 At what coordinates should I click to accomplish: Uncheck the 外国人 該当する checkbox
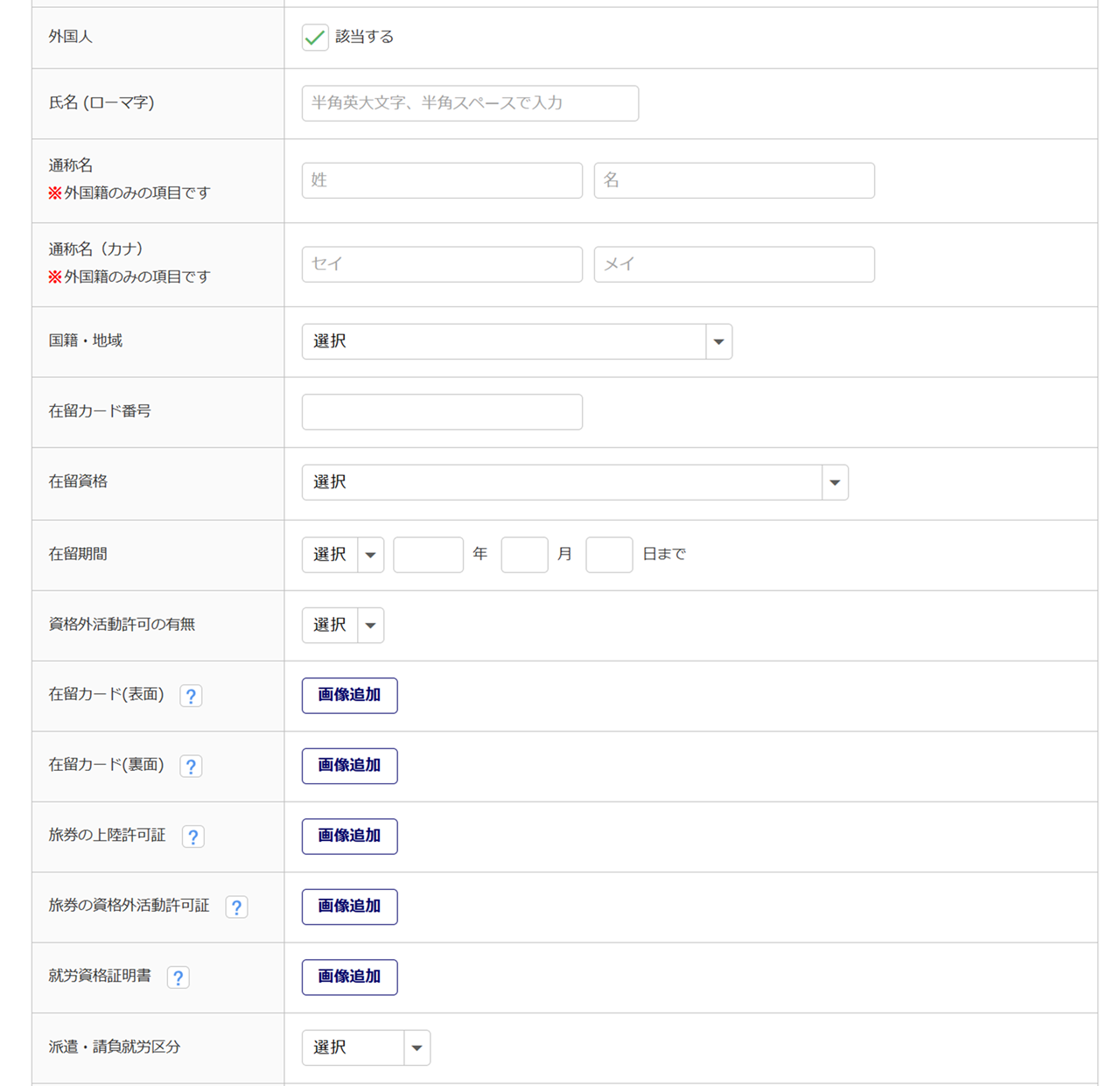click(315, 38)
